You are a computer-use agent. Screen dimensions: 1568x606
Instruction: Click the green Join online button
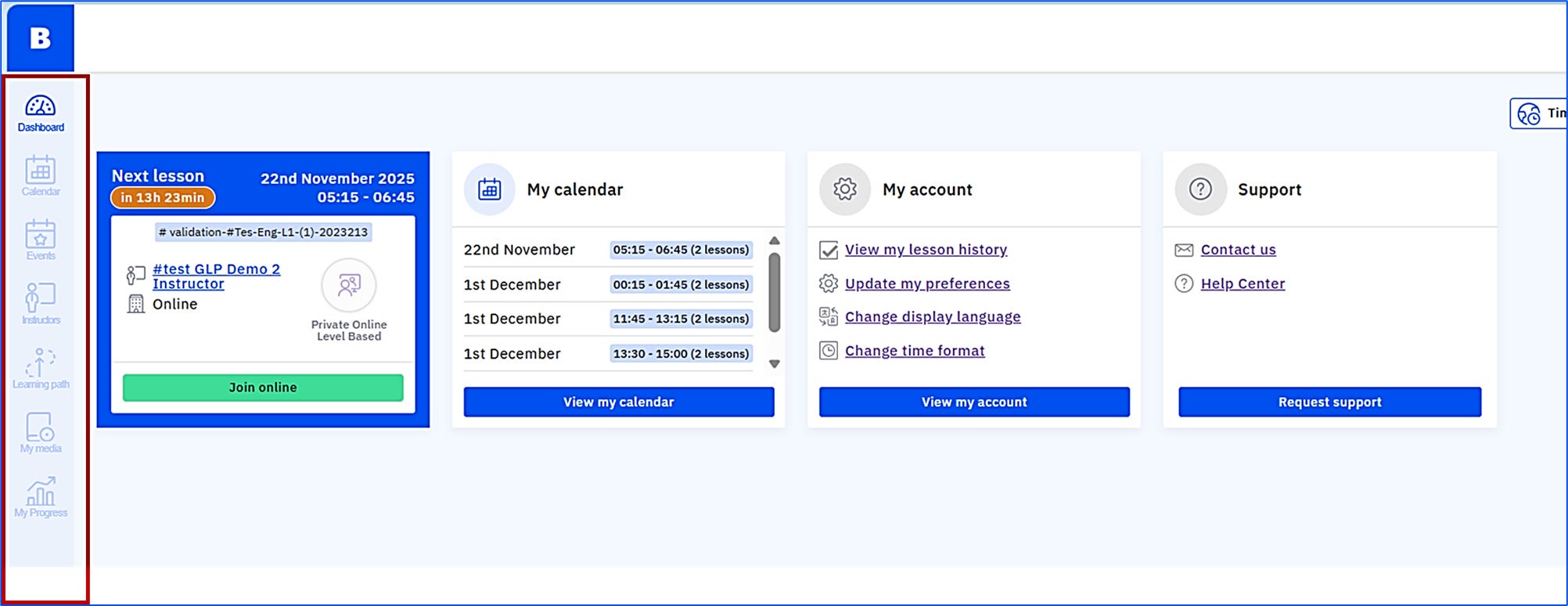[263, 388]
